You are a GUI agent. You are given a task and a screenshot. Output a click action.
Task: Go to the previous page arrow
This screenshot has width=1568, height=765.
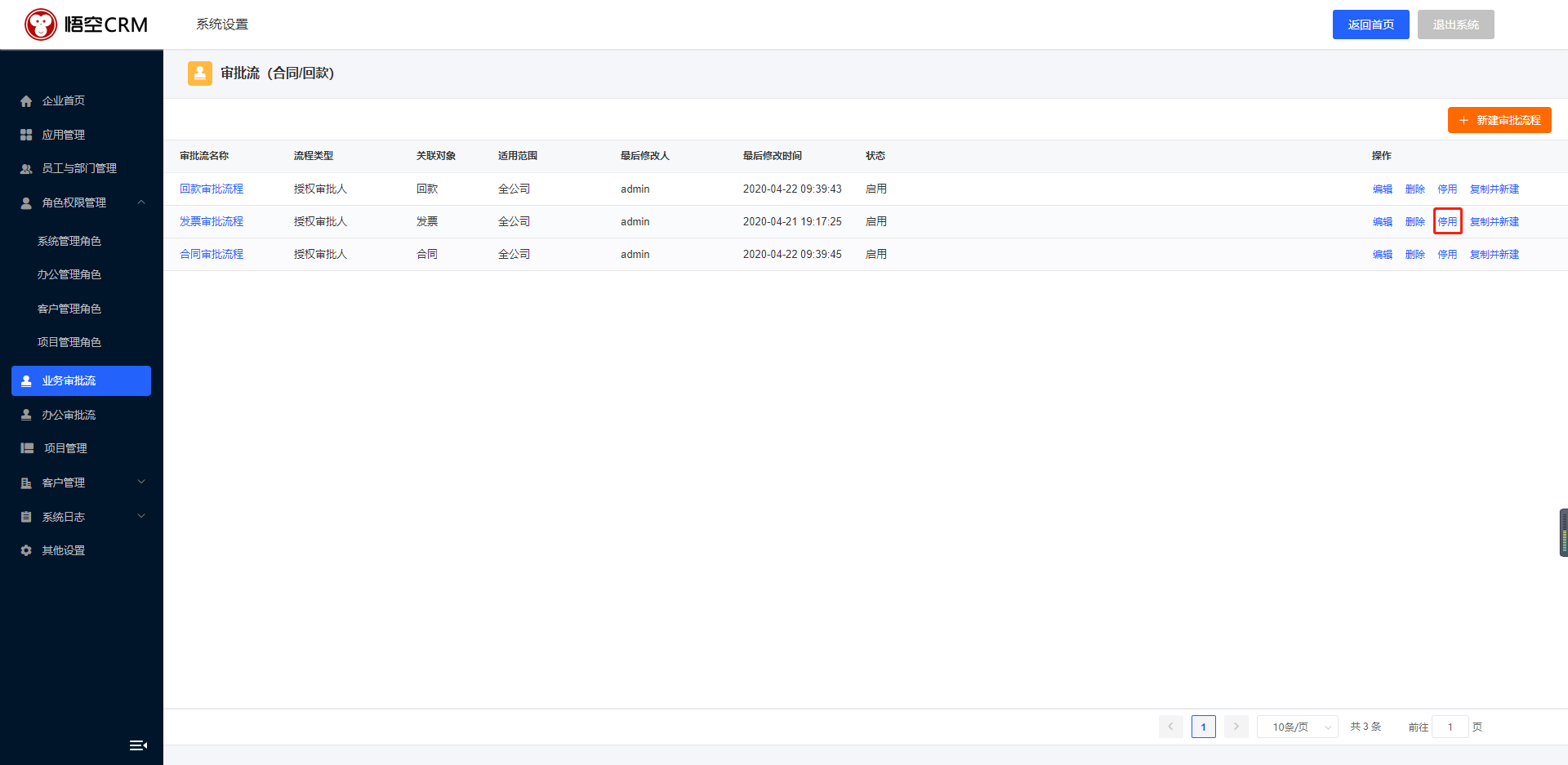point(1170,727)
